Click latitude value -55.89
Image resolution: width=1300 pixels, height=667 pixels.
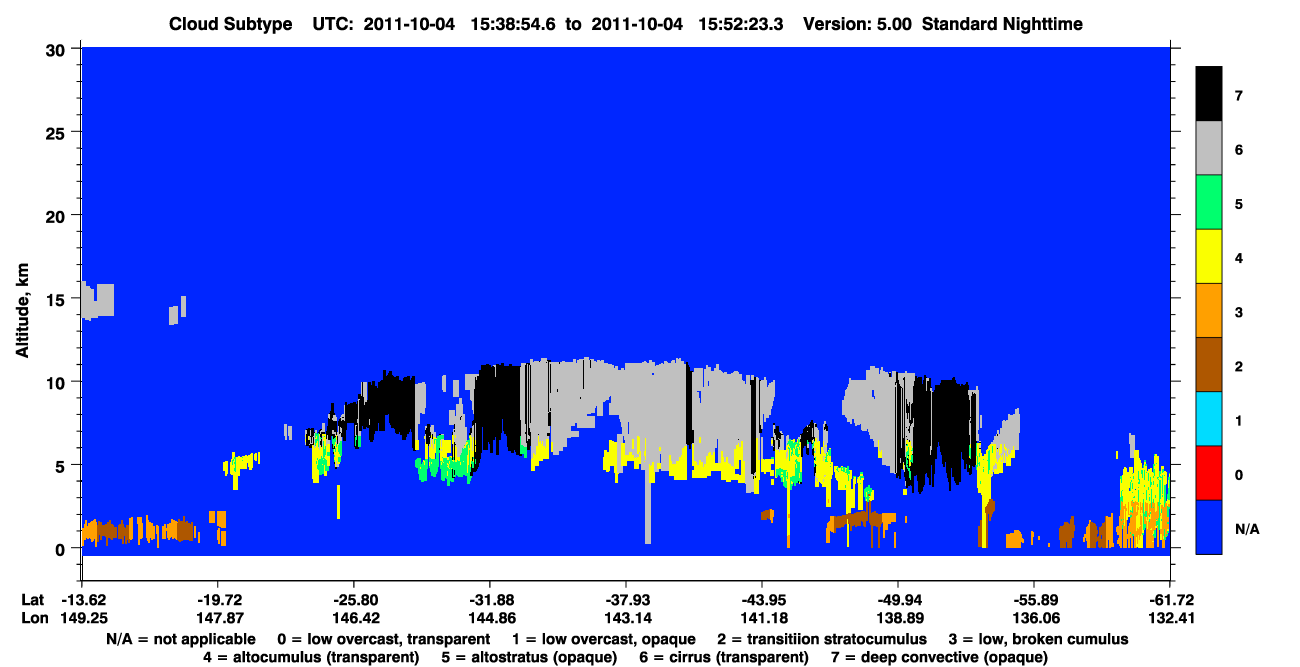tap(1034, 600)
